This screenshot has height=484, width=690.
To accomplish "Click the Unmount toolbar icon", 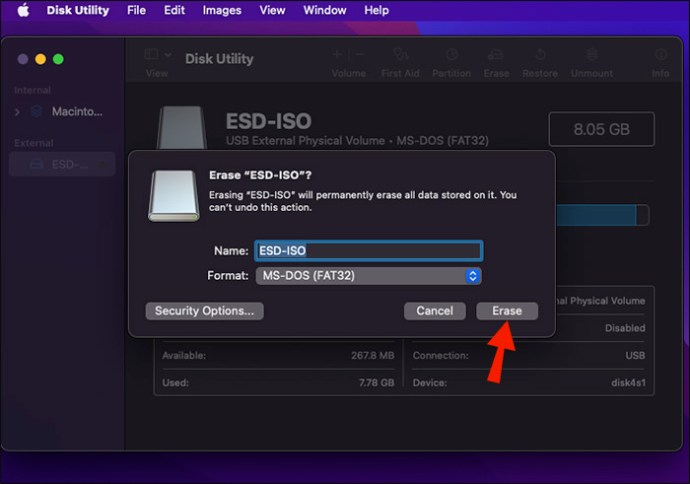I will point(592,55).
